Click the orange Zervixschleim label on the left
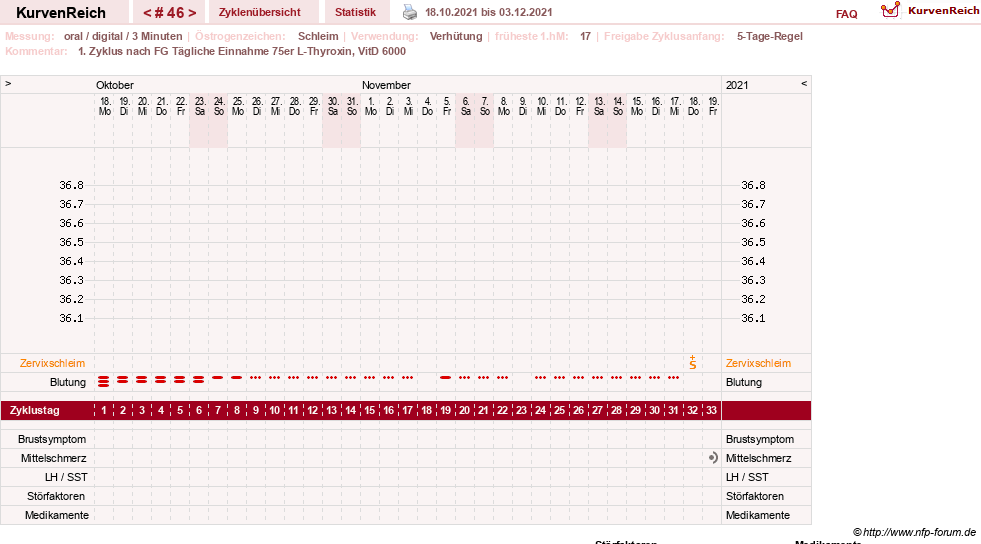 tap(53, 363)
